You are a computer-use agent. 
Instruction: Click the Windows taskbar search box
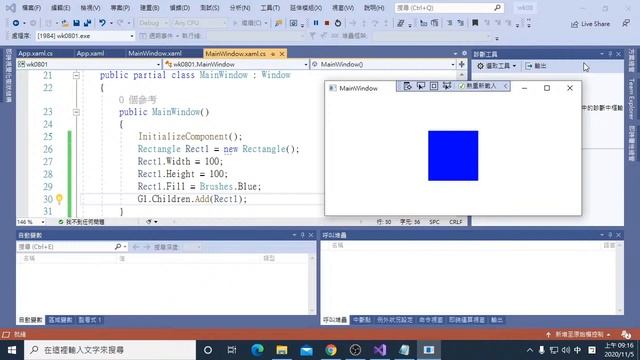110,350
